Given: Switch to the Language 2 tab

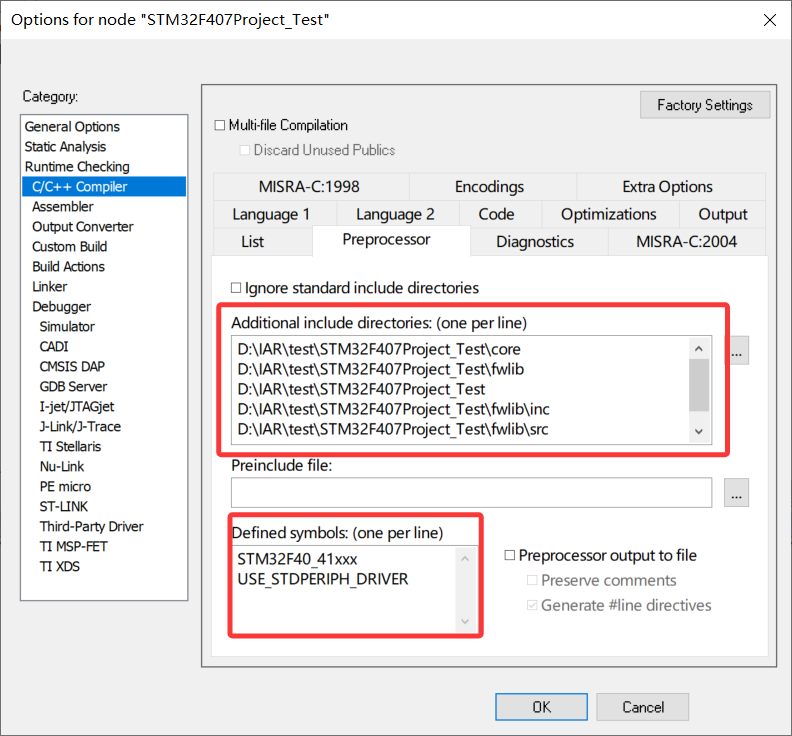Looking at the screenshot, I should point(395,214).
